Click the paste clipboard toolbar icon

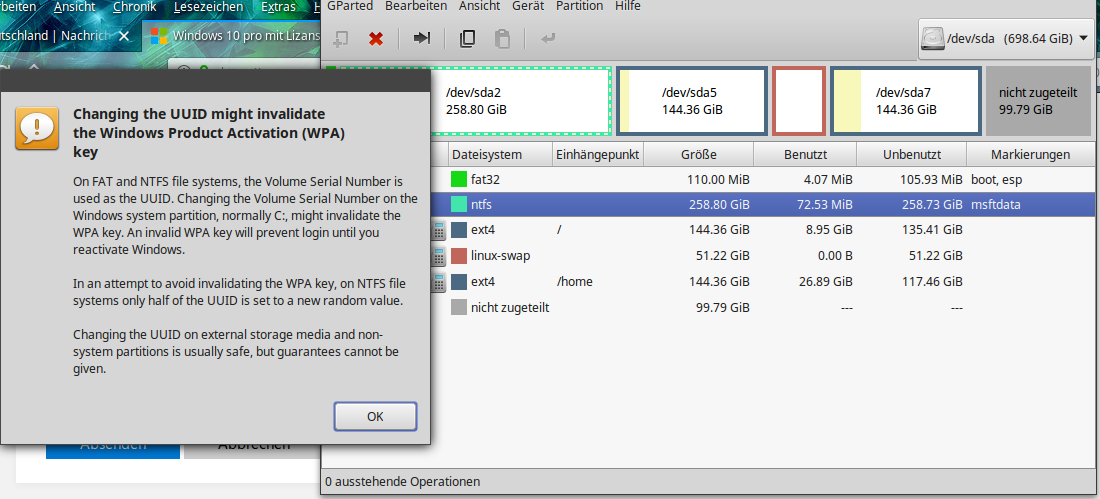[x=502, y=39]
